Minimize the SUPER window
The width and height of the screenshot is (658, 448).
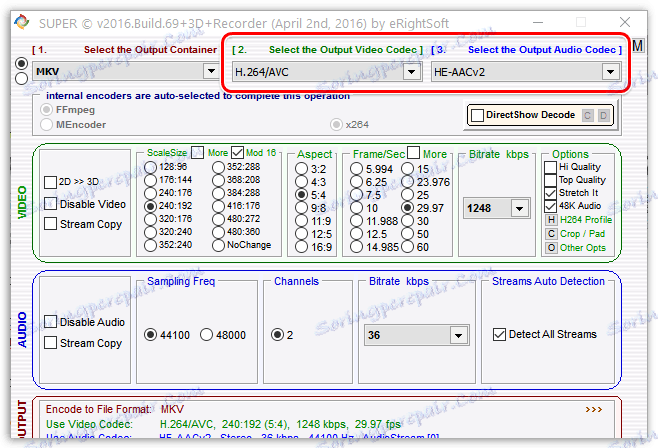pyautogui.click(x=538, y=22)
